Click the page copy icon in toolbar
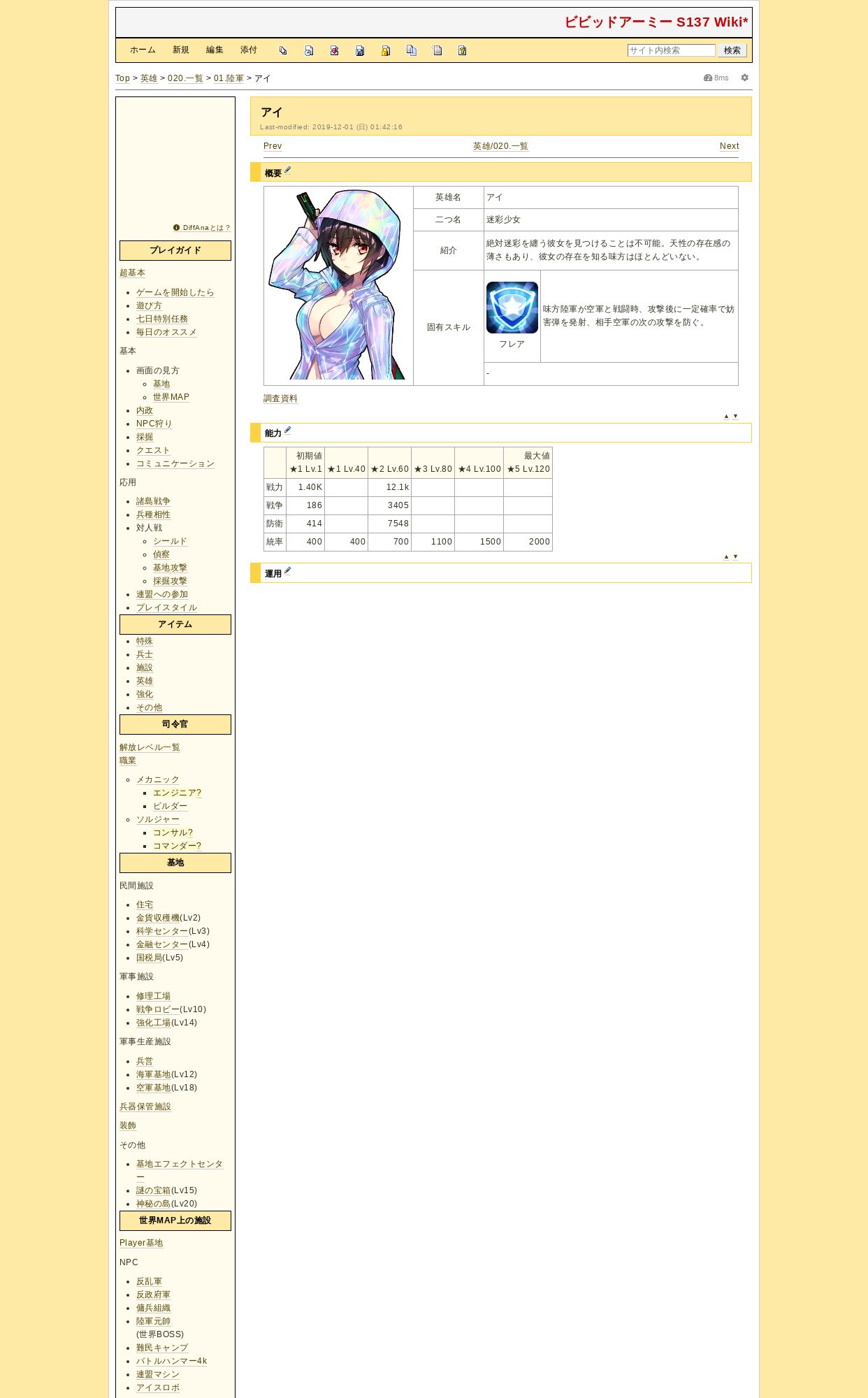868x1398 pixels. point(283,50)
